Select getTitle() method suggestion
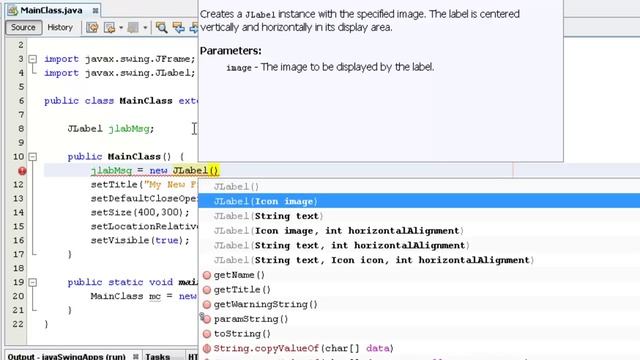Image resolution: width=640 pixels, height=360 pixels. pos(419,289)
